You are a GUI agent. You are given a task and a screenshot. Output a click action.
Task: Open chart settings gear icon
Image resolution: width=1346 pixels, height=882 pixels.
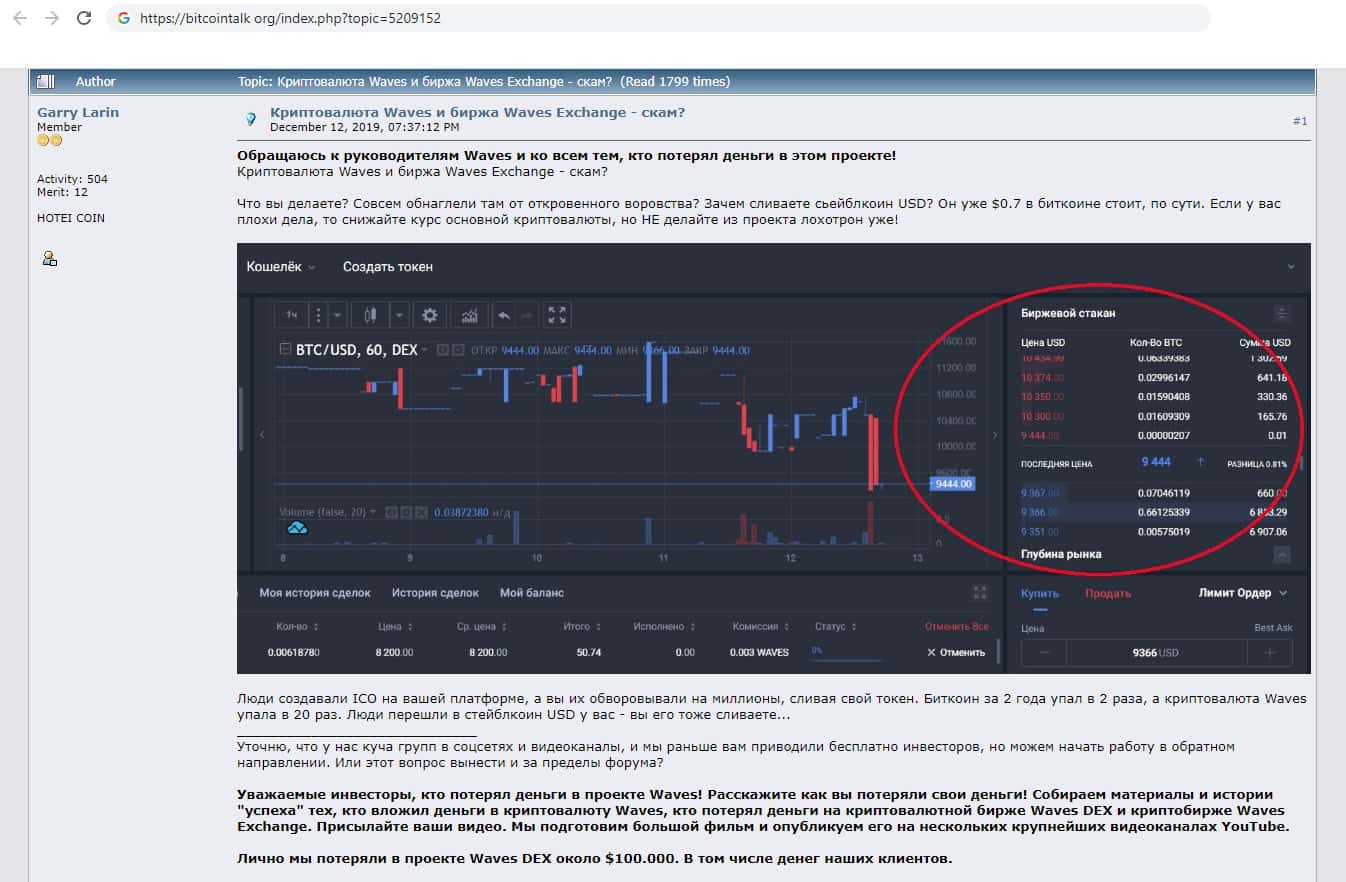pos(430,315)
